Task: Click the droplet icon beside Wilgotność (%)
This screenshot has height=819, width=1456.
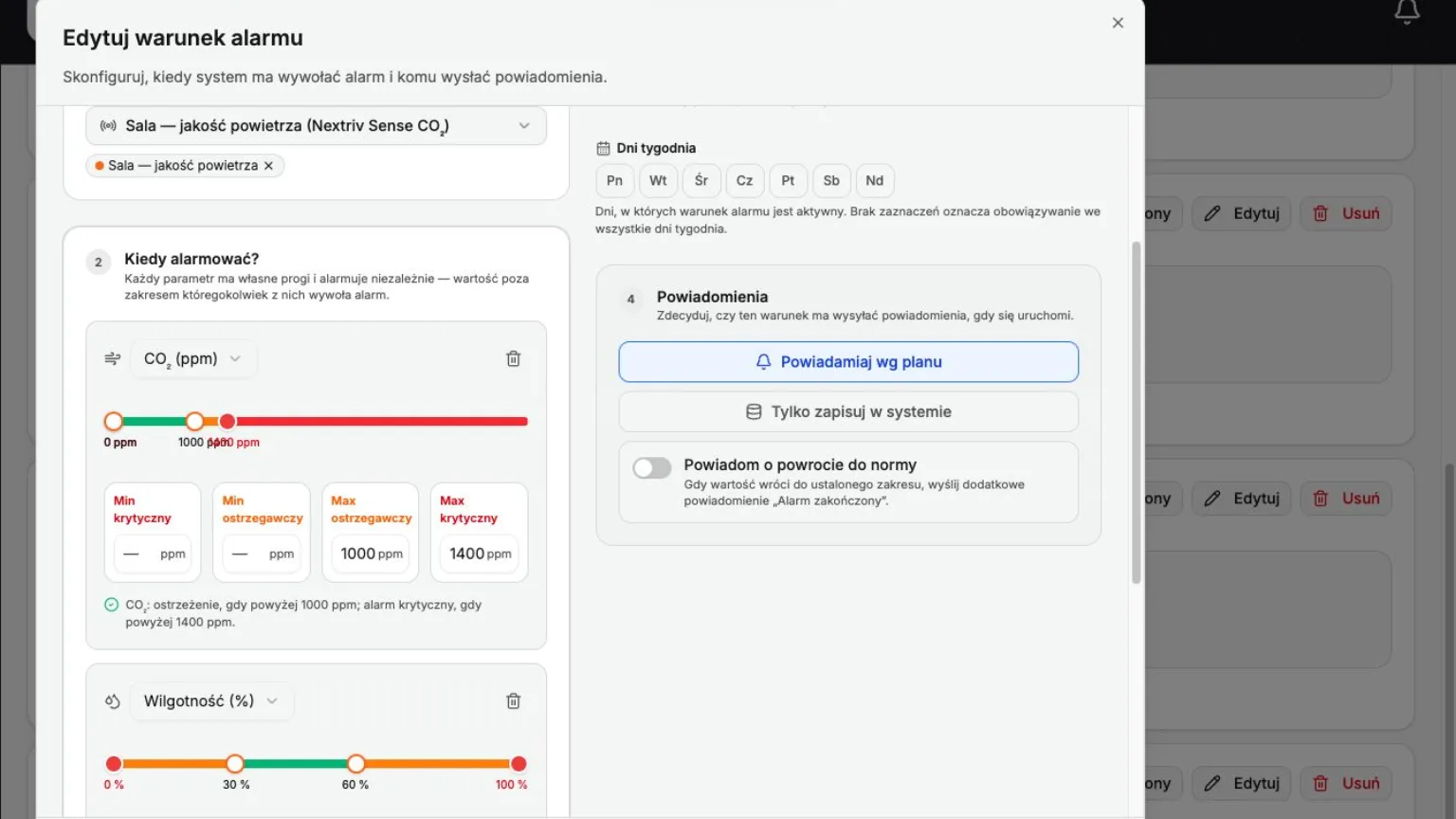Action: pyautogui.click(x=112, y=701)
